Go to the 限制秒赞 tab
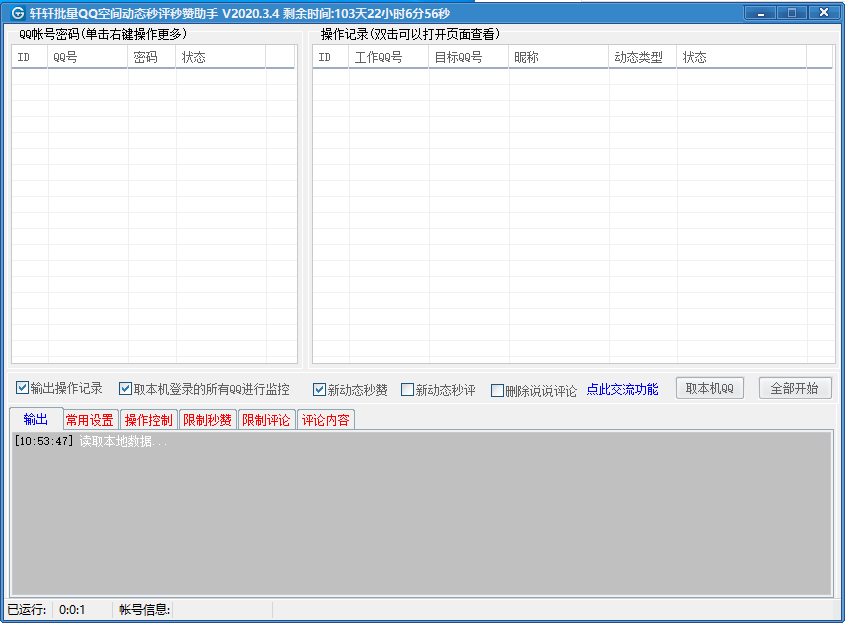 pyautogui.click(x=207, y=420)
